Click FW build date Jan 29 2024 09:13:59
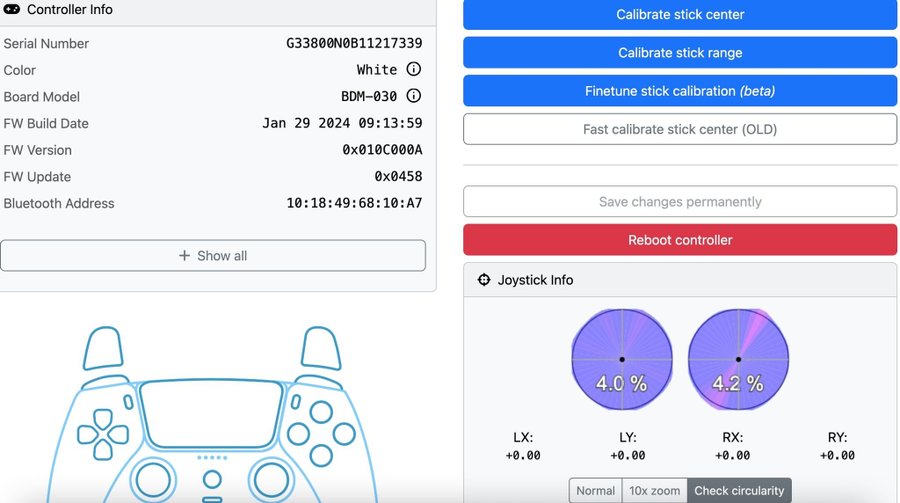Viewport: 900px width, 503px height. (x=342, y=123)
